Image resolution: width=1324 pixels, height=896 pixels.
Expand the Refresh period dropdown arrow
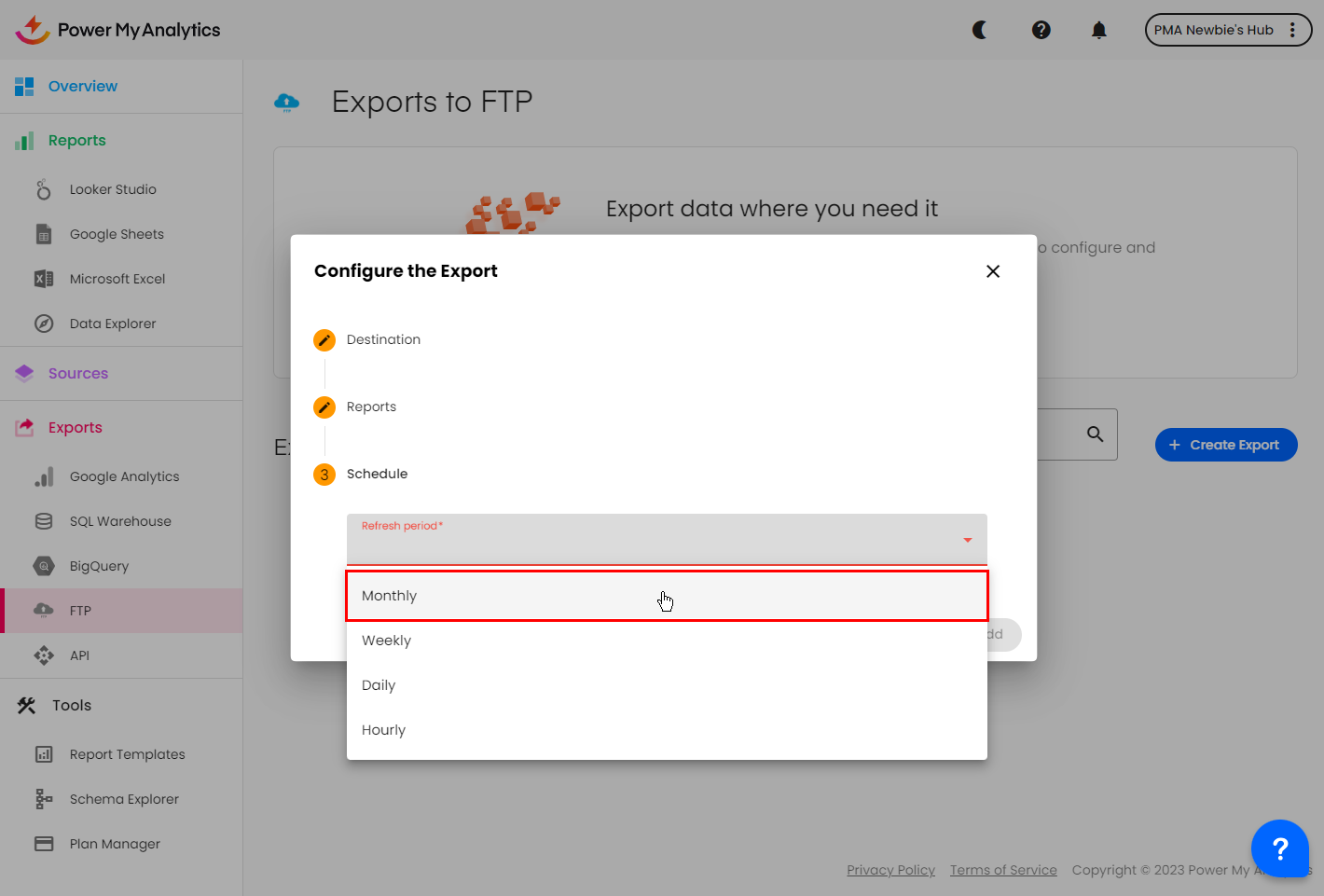pyautogui.click(x=967, y=540)
